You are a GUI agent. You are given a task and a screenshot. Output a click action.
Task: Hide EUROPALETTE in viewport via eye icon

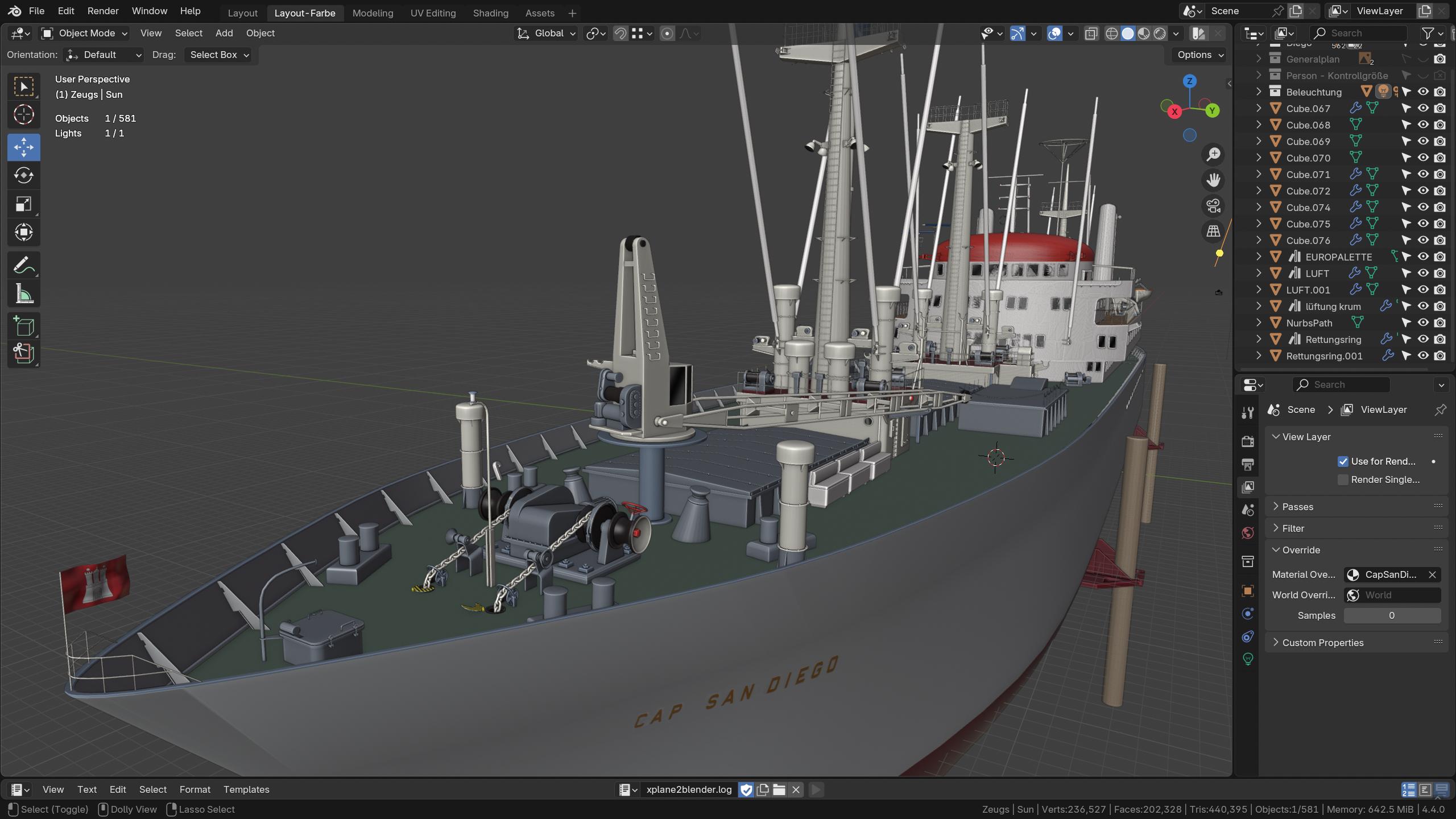(x=1423, y=257)
